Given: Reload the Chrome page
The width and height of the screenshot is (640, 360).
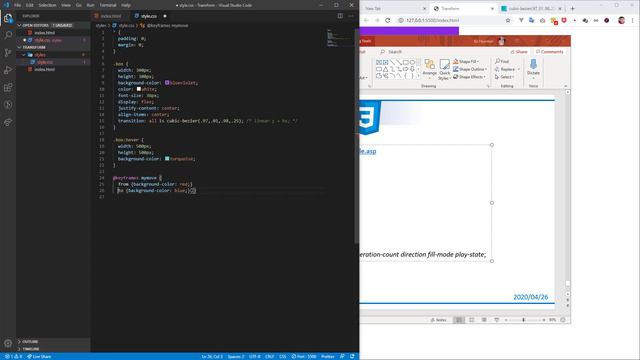Looking at the screenshot, I should tap(387, 20).
